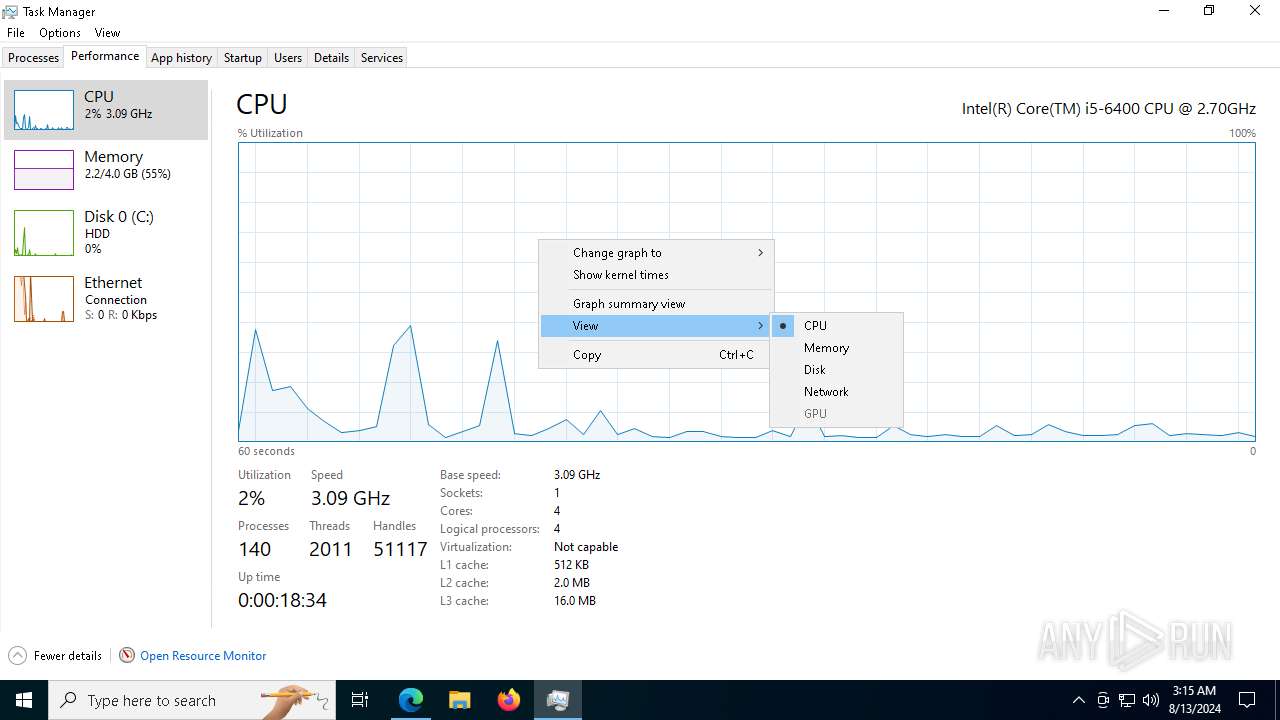Choose Graph summary view
Screen dimensions: 1280x720
[656, 304]
